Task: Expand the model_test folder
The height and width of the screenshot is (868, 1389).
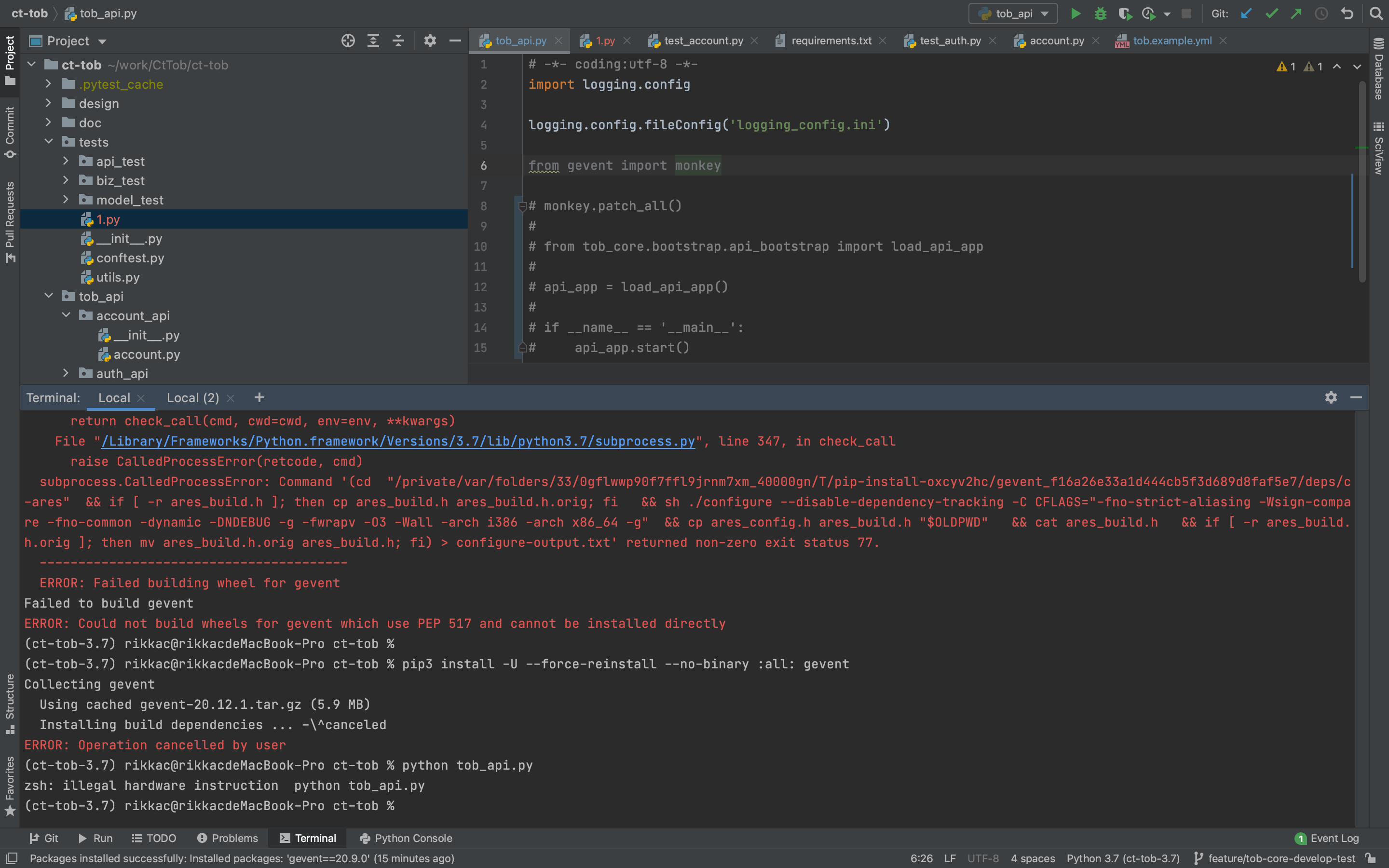Action: pyautogui.click(x=66, y=200)
